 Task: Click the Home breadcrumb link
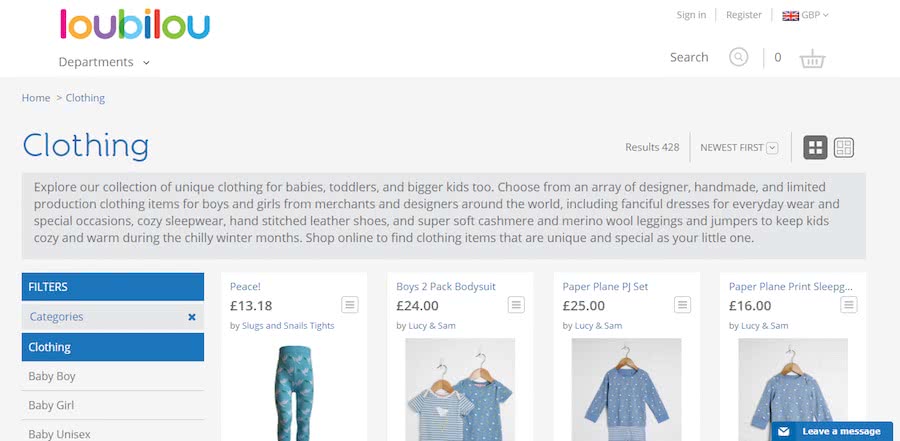pyautogui.click(x=36, y=98)
